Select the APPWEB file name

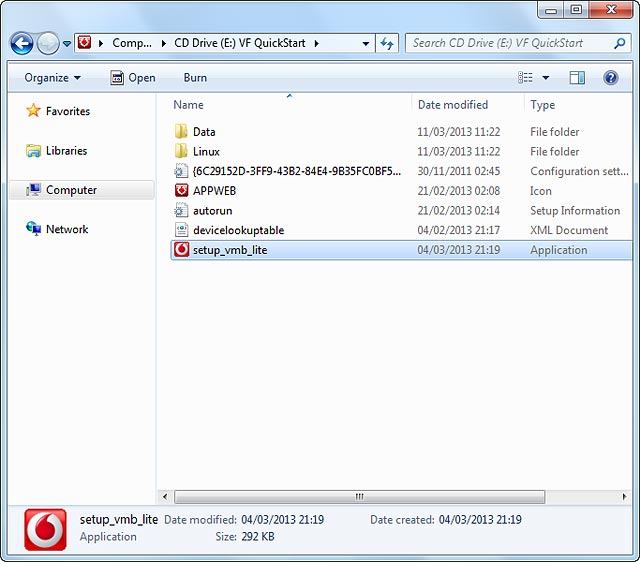(214, 191)
